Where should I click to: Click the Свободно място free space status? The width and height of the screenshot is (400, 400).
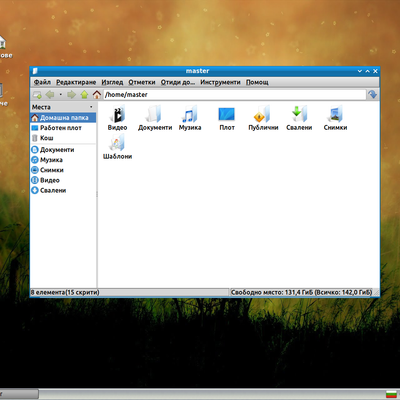[x=301, y=292]
